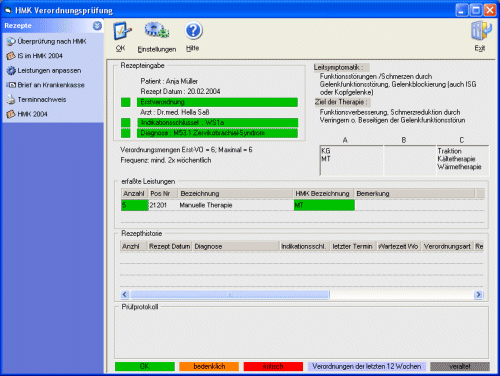Select the green Erstverordnung row
Screen dimensions: 500x376
217,102
